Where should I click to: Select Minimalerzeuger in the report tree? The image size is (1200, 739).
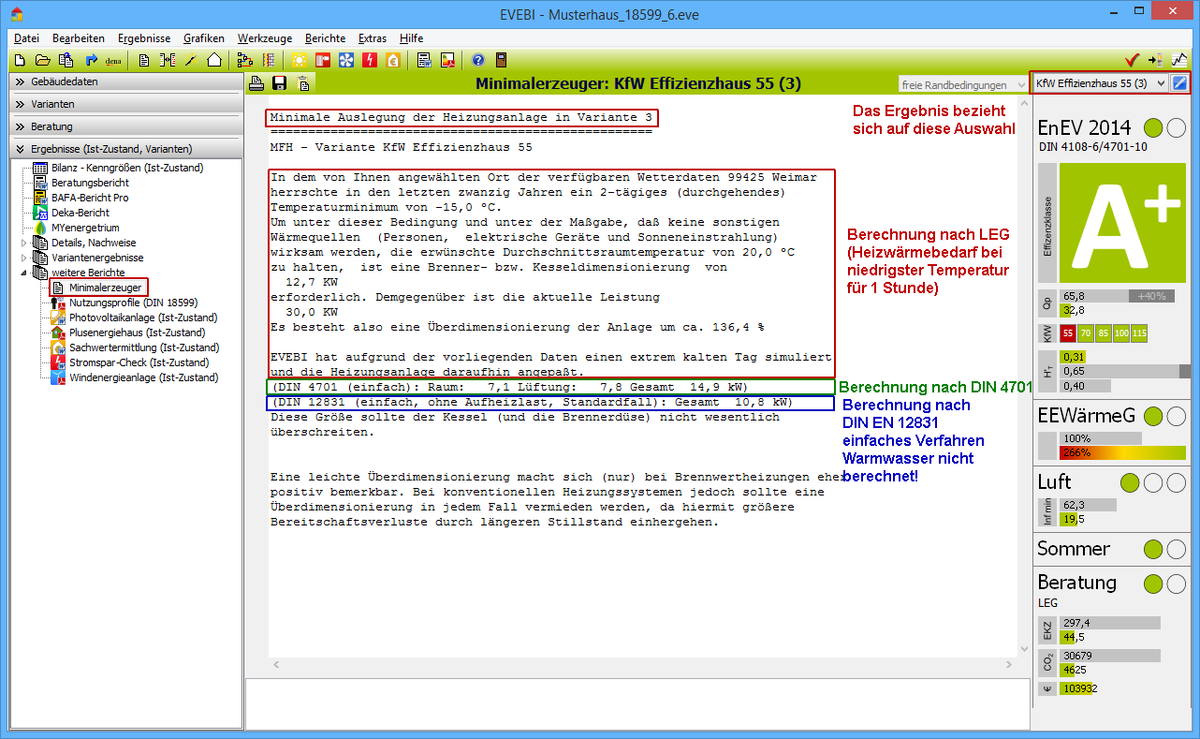(x=105, y=288)
